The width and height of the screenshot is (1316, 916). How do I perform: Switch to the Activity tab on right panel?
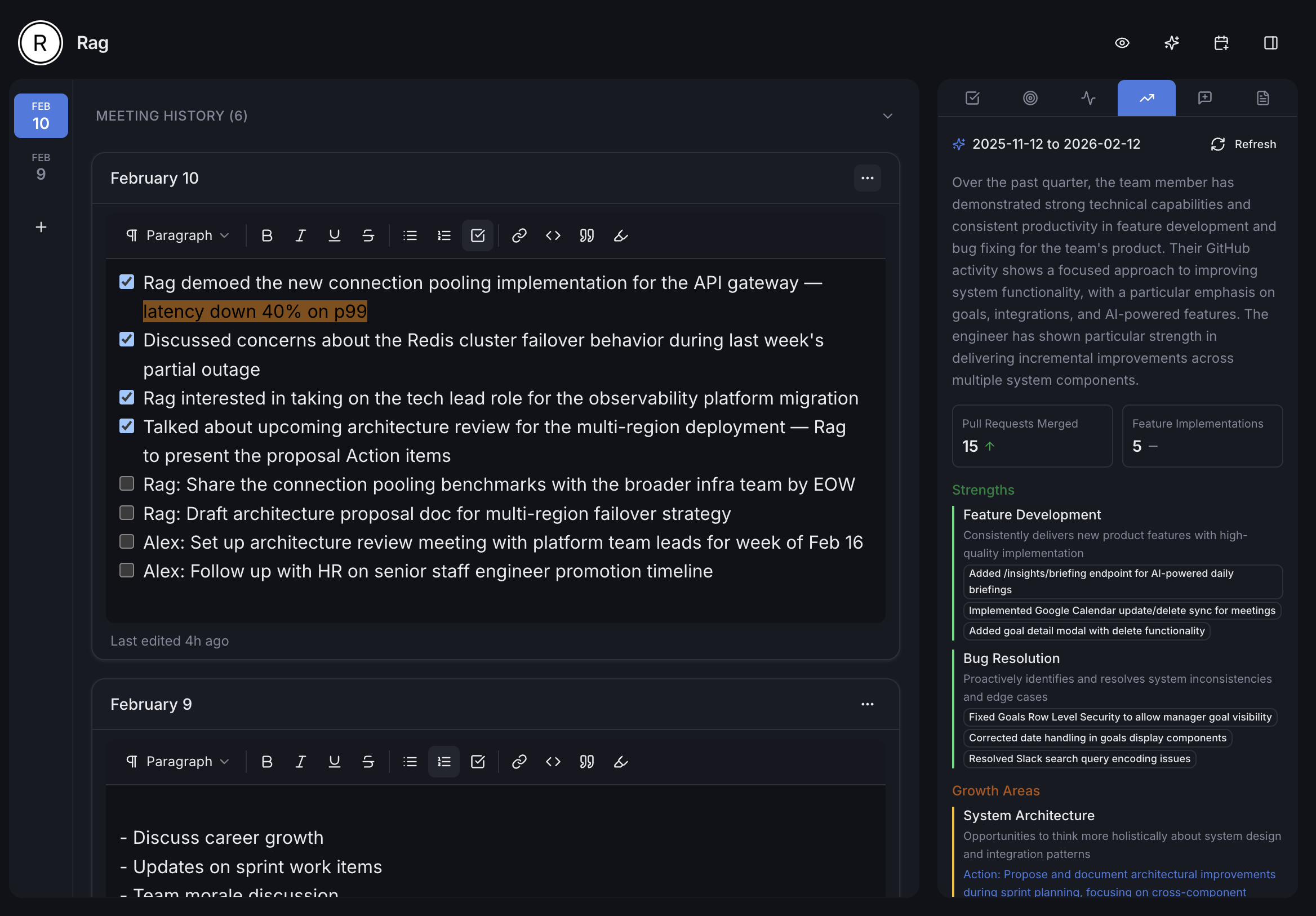1089,98
